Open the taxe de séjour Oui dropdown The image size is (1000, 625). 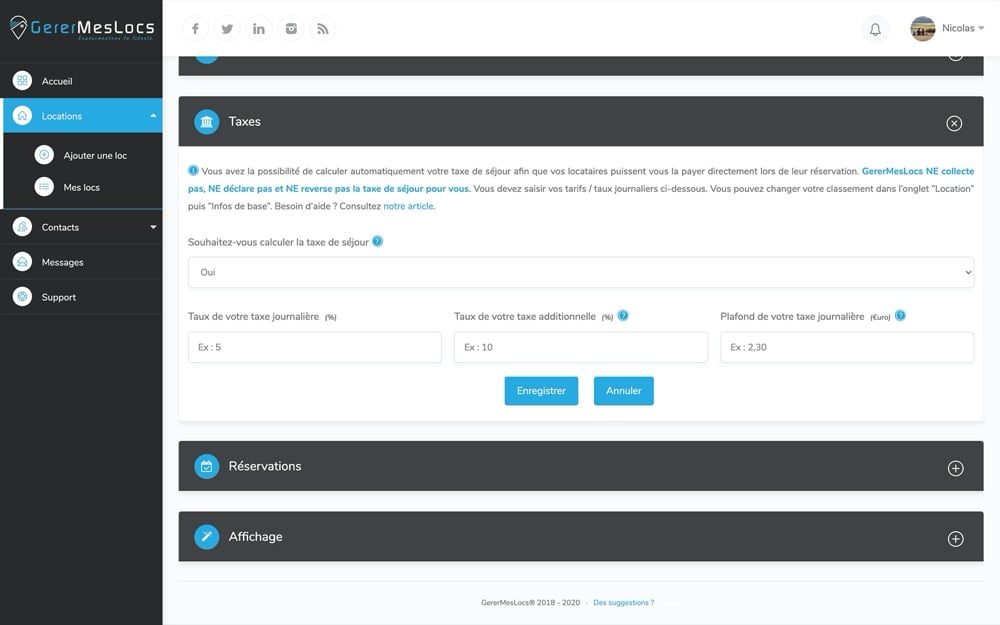click(x=580, y=271)
